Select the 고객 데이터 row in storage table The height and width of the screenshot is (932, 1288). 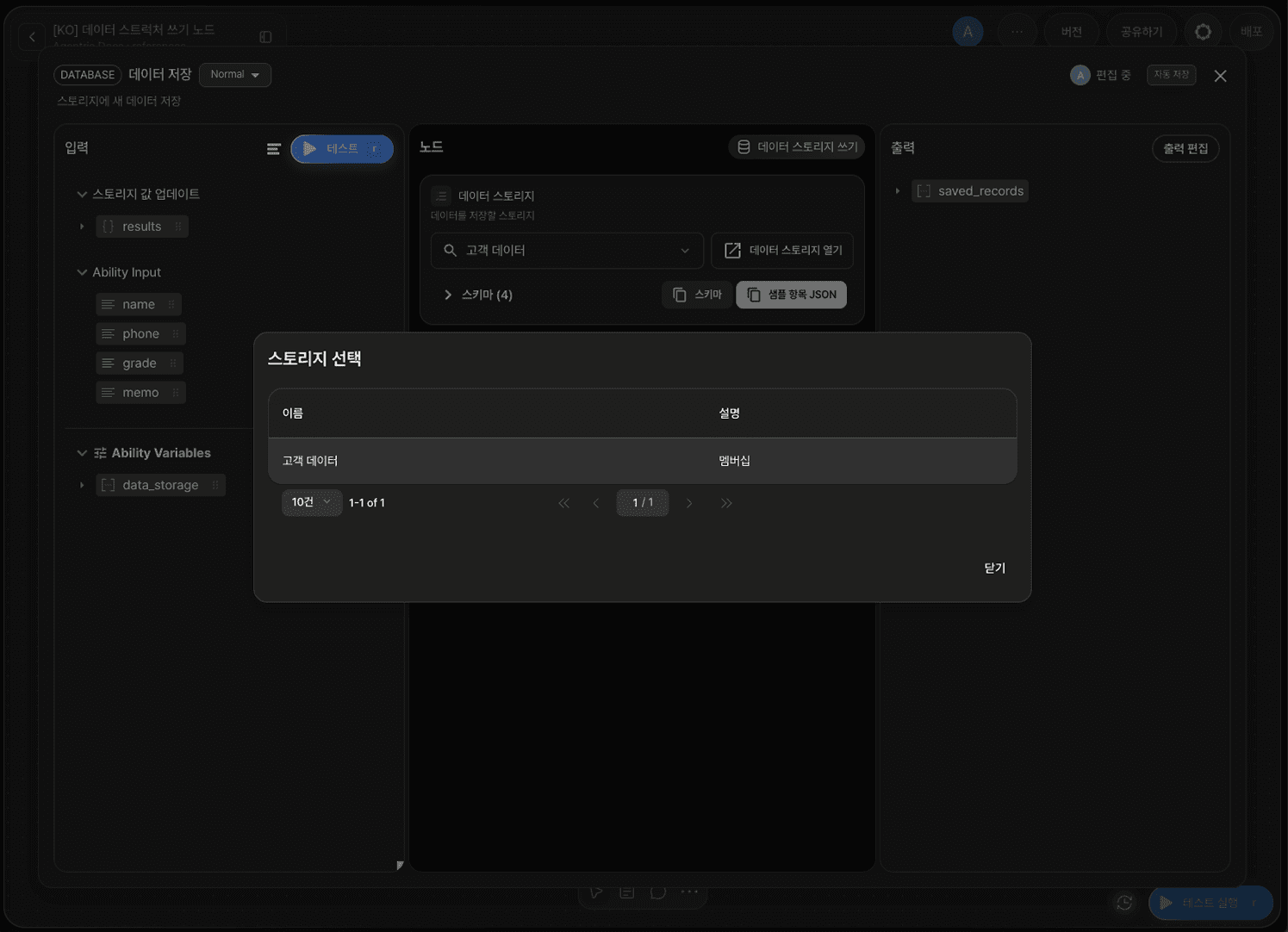click(x=643, y=461)
